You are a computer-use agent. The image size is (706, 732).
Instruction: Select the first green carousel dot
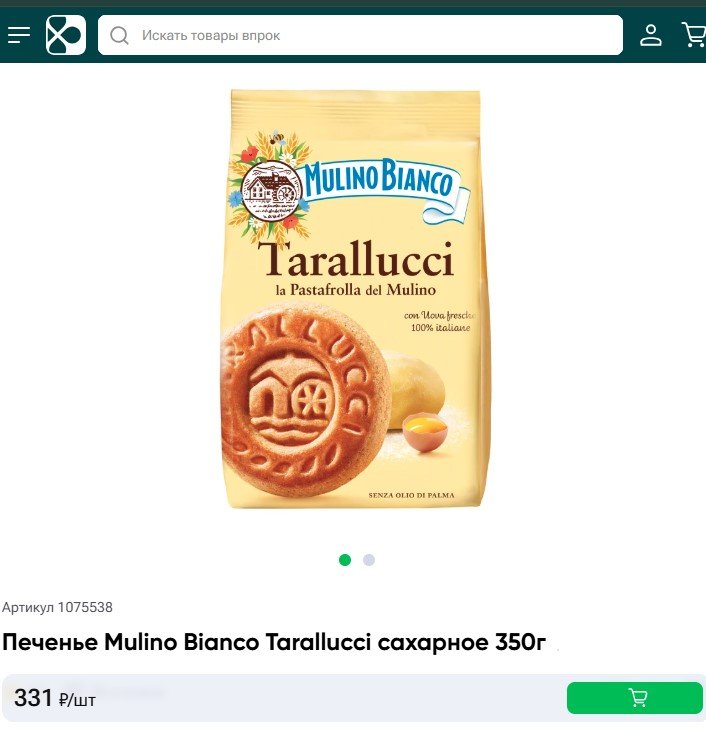(345, 560)
